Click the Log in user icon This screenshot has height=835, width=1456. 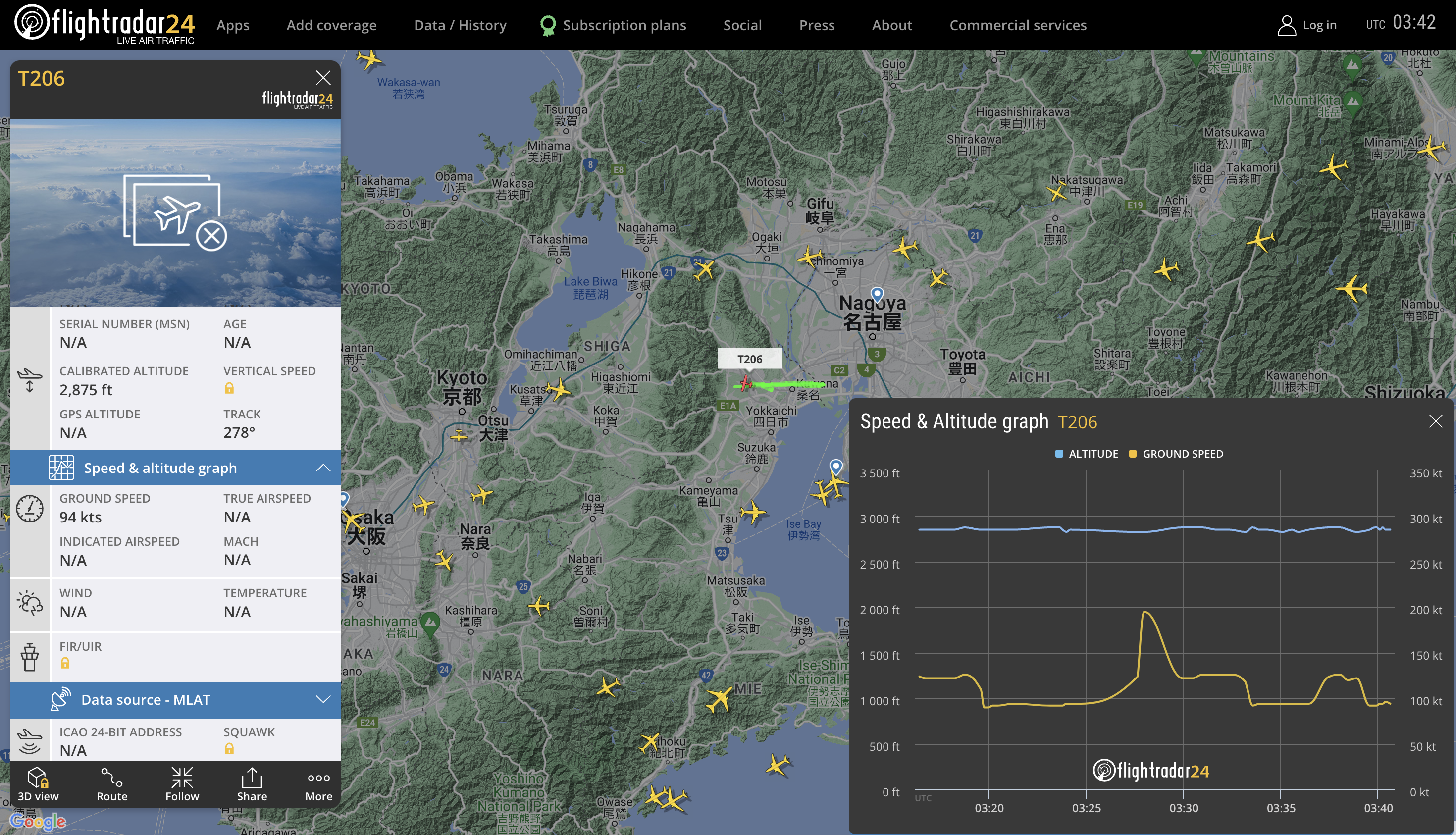tap(1286, 25)
